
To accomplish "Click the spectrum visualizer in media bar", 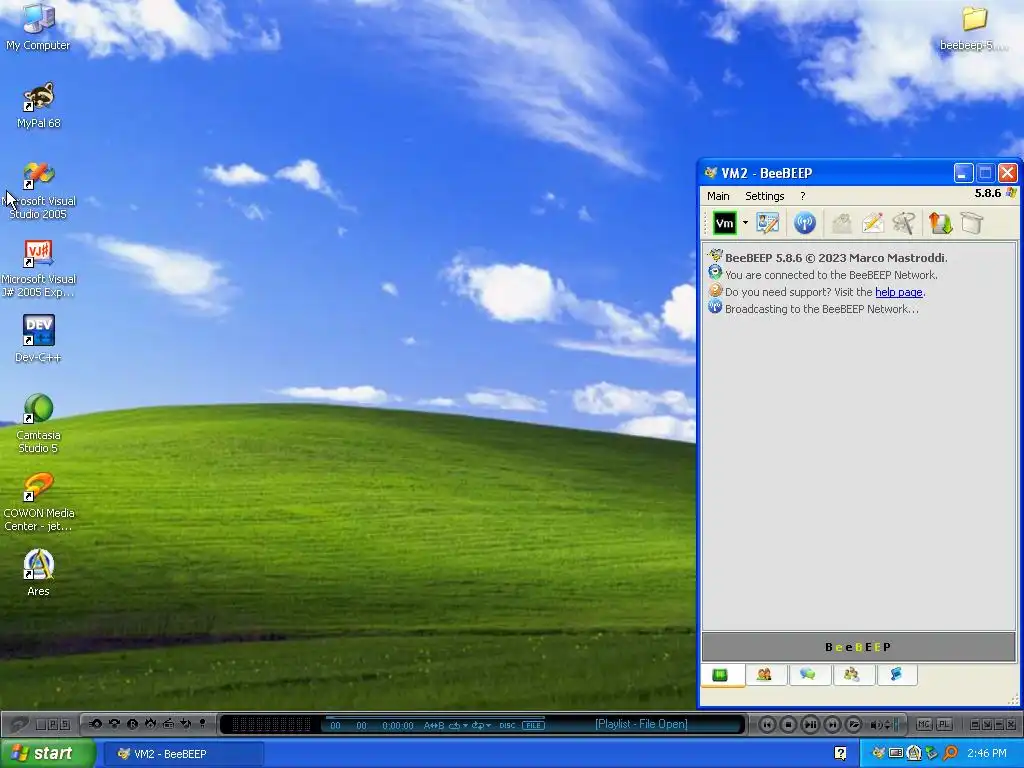I will coord(271,725).
